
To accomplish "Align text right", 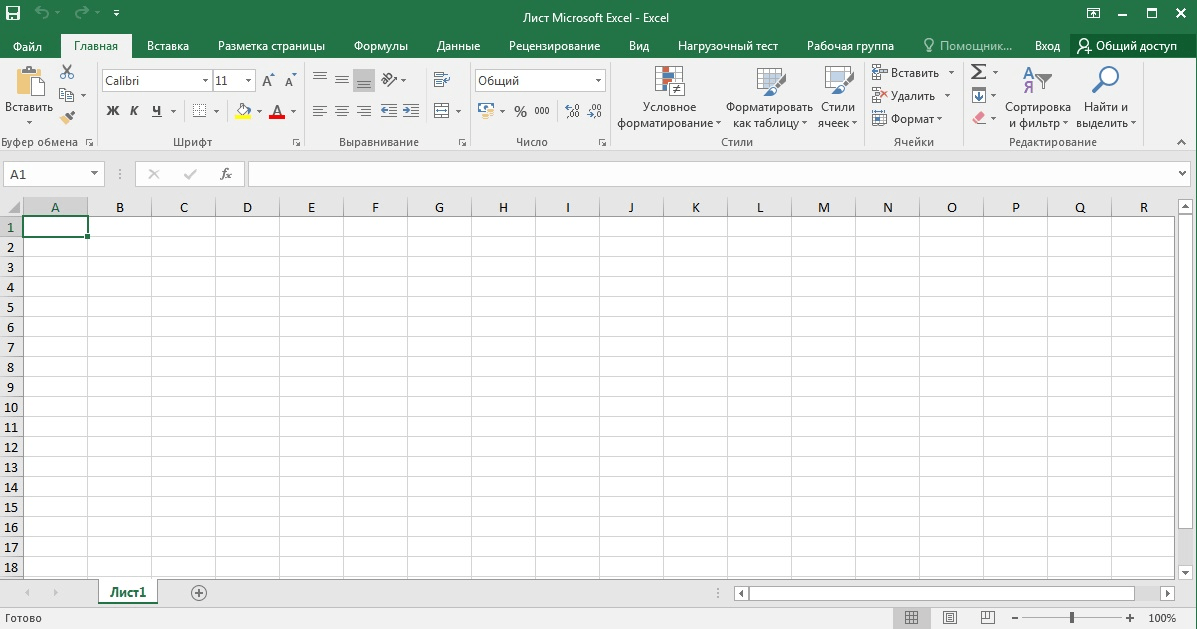I will click(364, 111).
